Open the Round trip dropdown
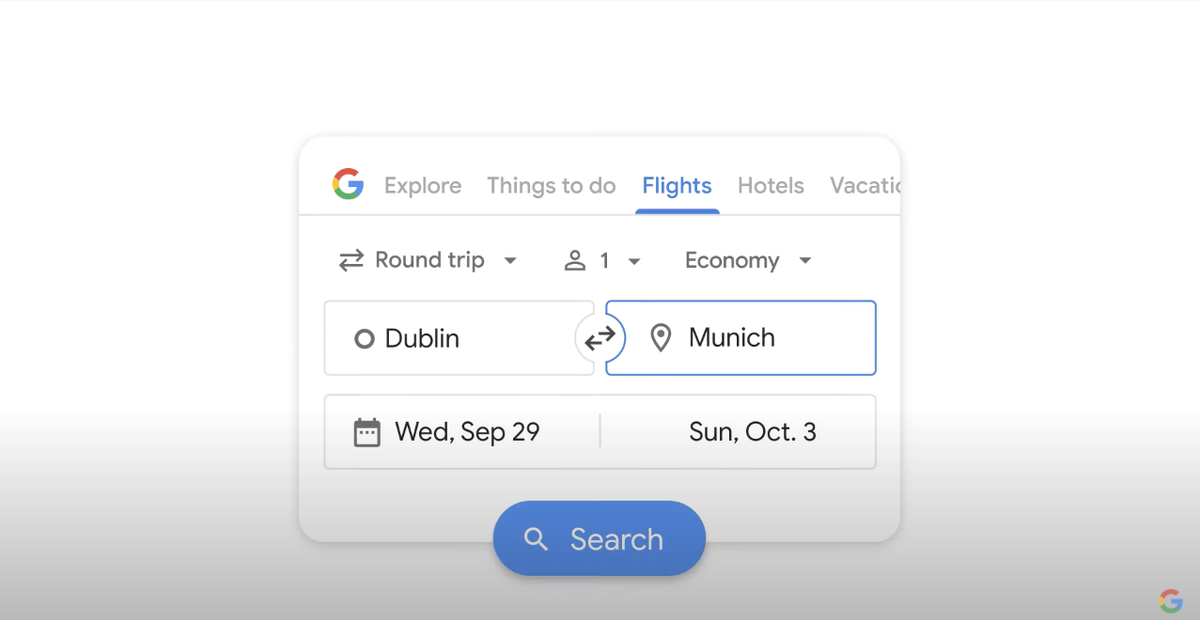 430,260
